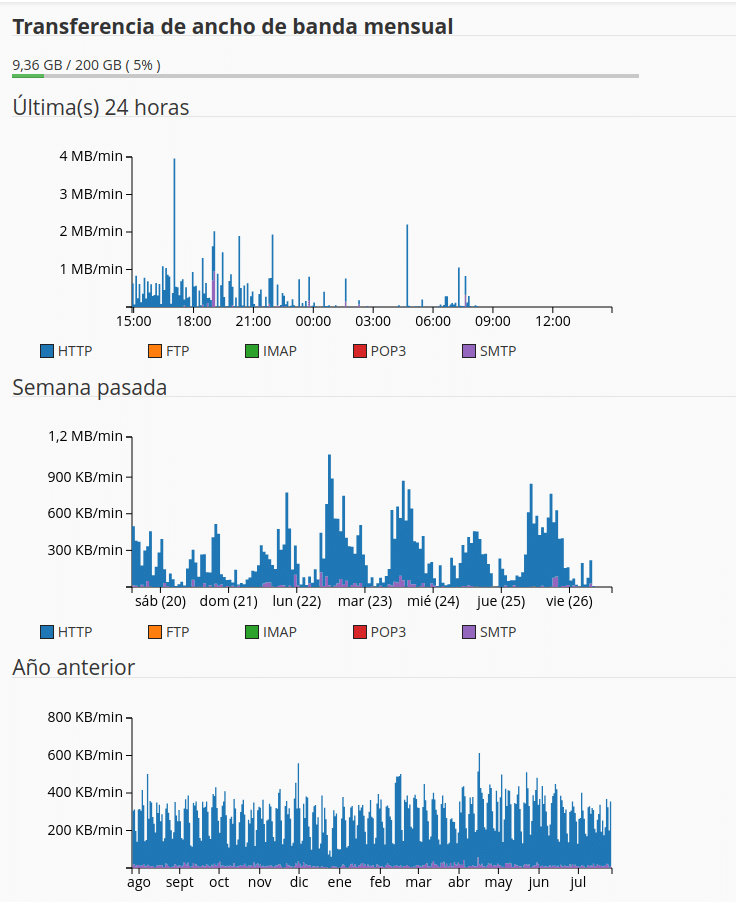This screenshot has height=902, width=736.
Task: Click the 00:00 label on the 24-hour axis
Action: (313, 321)
